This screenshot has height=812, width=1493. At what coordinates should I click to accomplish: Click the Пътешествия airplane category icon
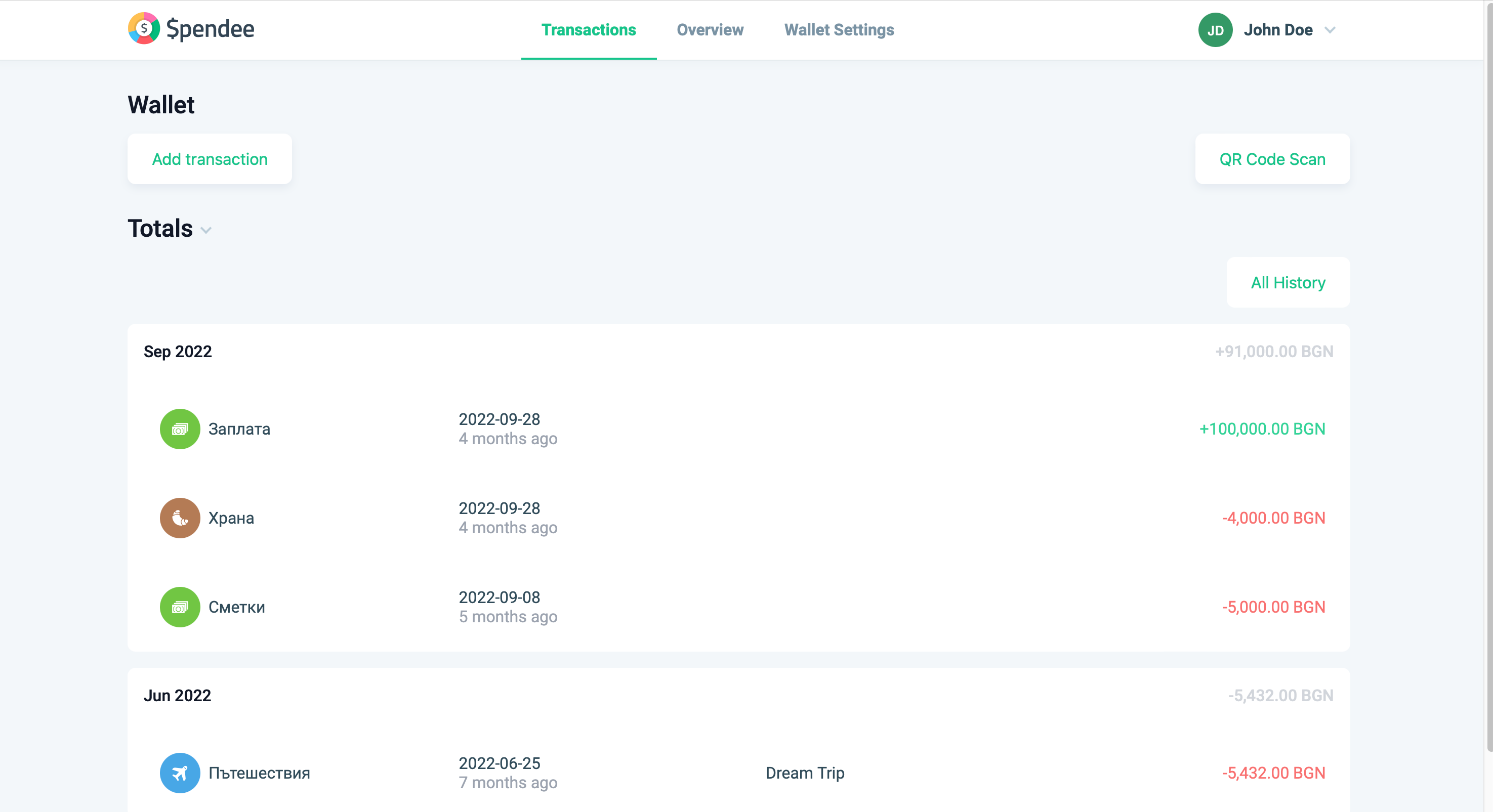(180, 773)
